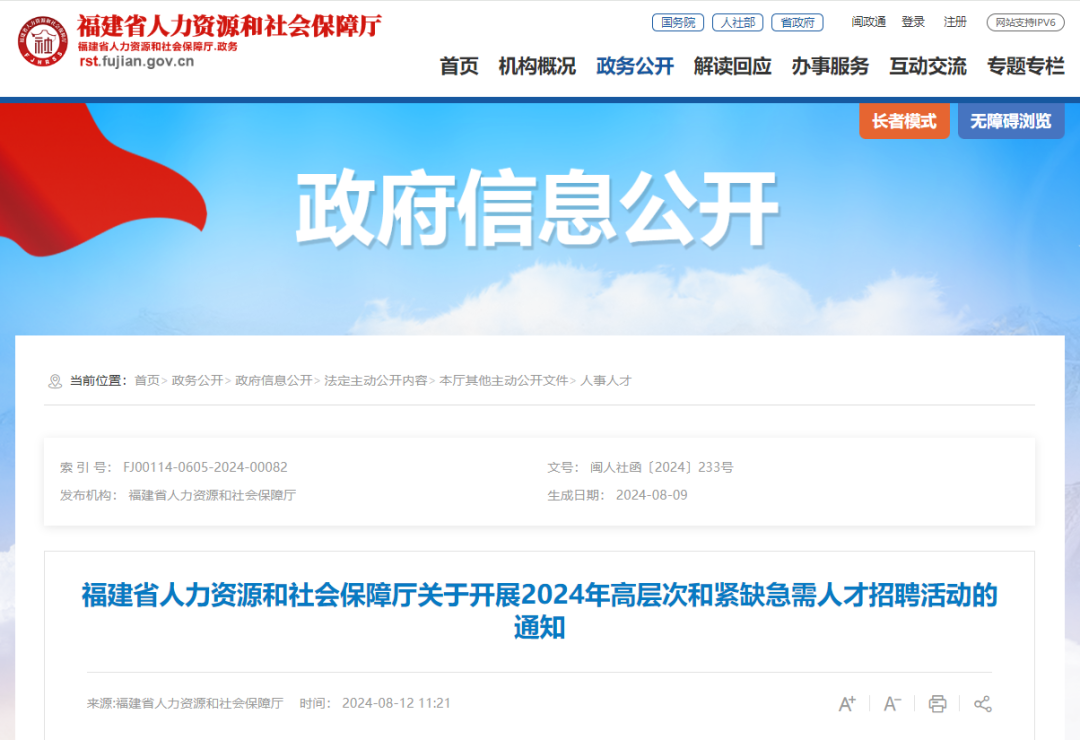Viewport: 1080px width, 740px height.
Task: Click the share article icon
Action: [983, 703]
